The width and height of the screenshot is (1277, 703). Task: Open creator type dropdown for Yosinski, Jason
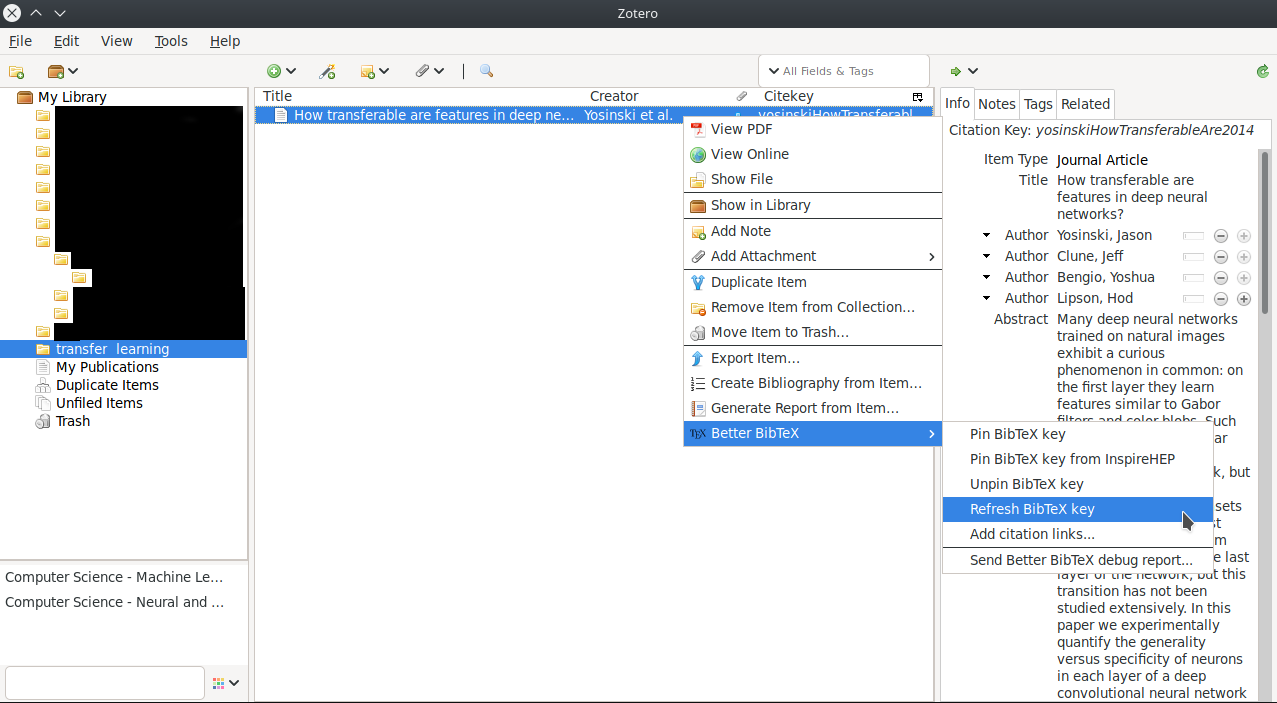click(986, 235)
